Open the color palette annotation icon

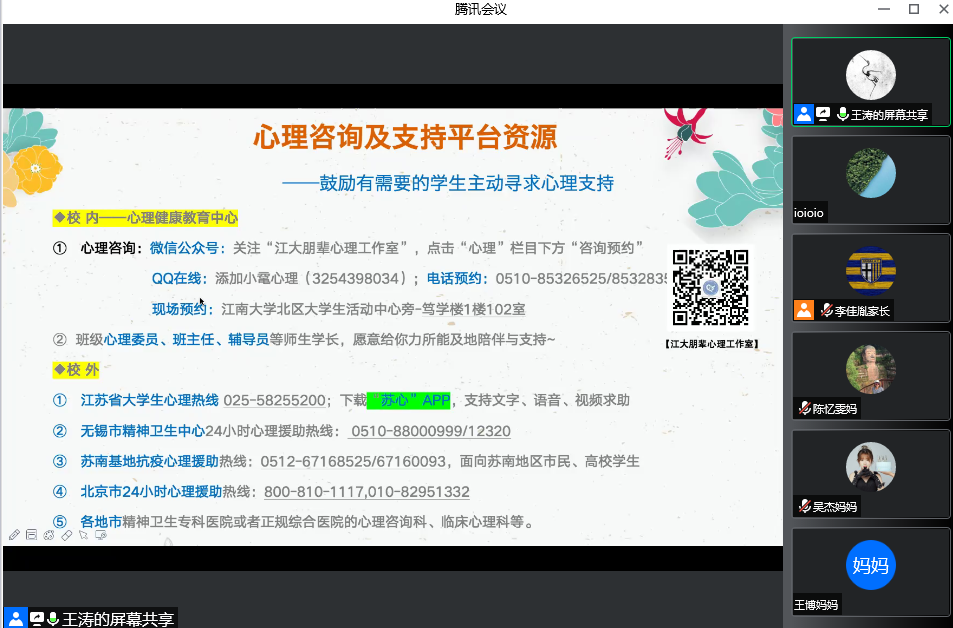48,536
